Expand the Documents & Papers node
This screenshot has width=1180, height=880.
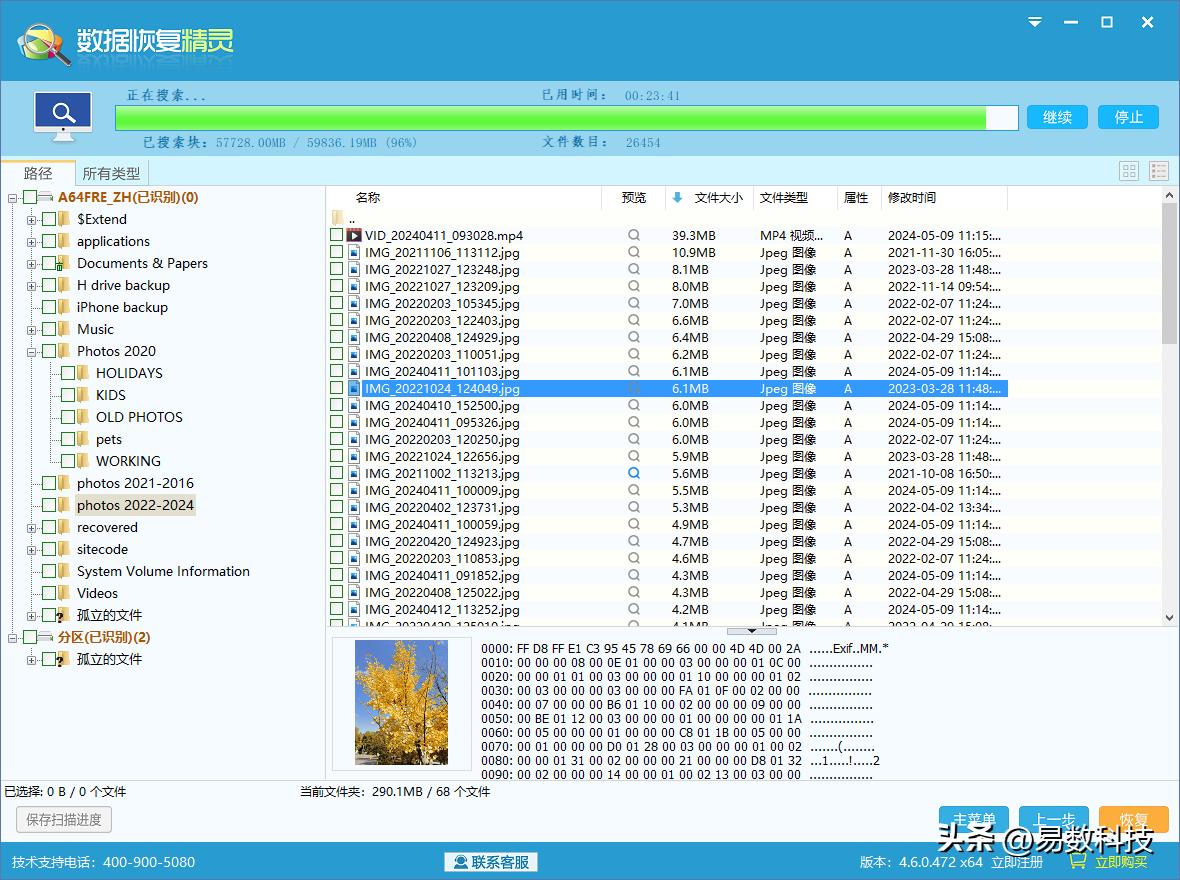[32, 263]
